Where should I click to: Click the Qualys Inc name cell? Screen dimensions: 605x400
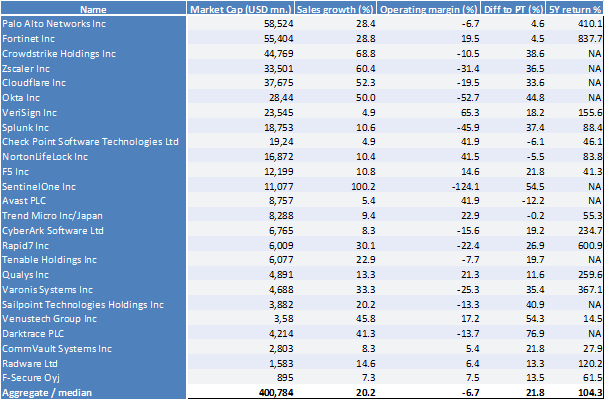pos(25,275)
